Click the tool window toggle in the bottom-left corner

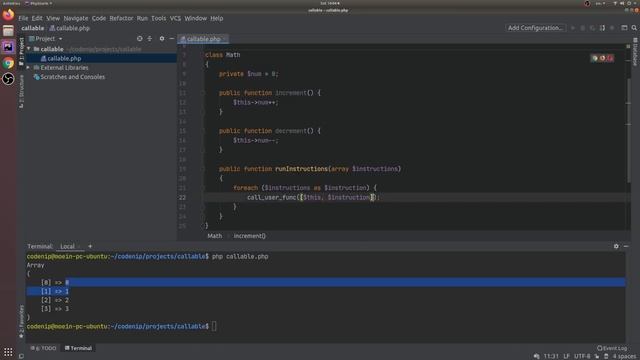[21, 356]
